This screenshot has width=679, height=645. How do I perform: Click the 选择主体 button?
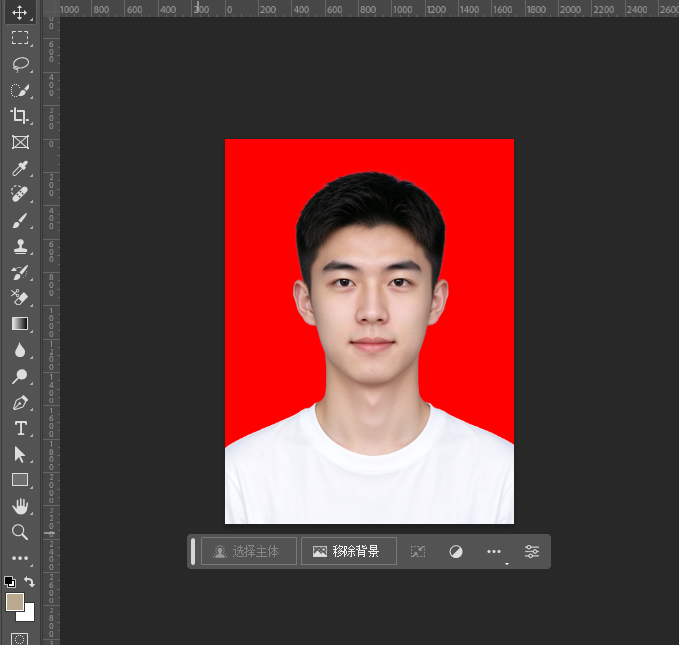[249, 551]
